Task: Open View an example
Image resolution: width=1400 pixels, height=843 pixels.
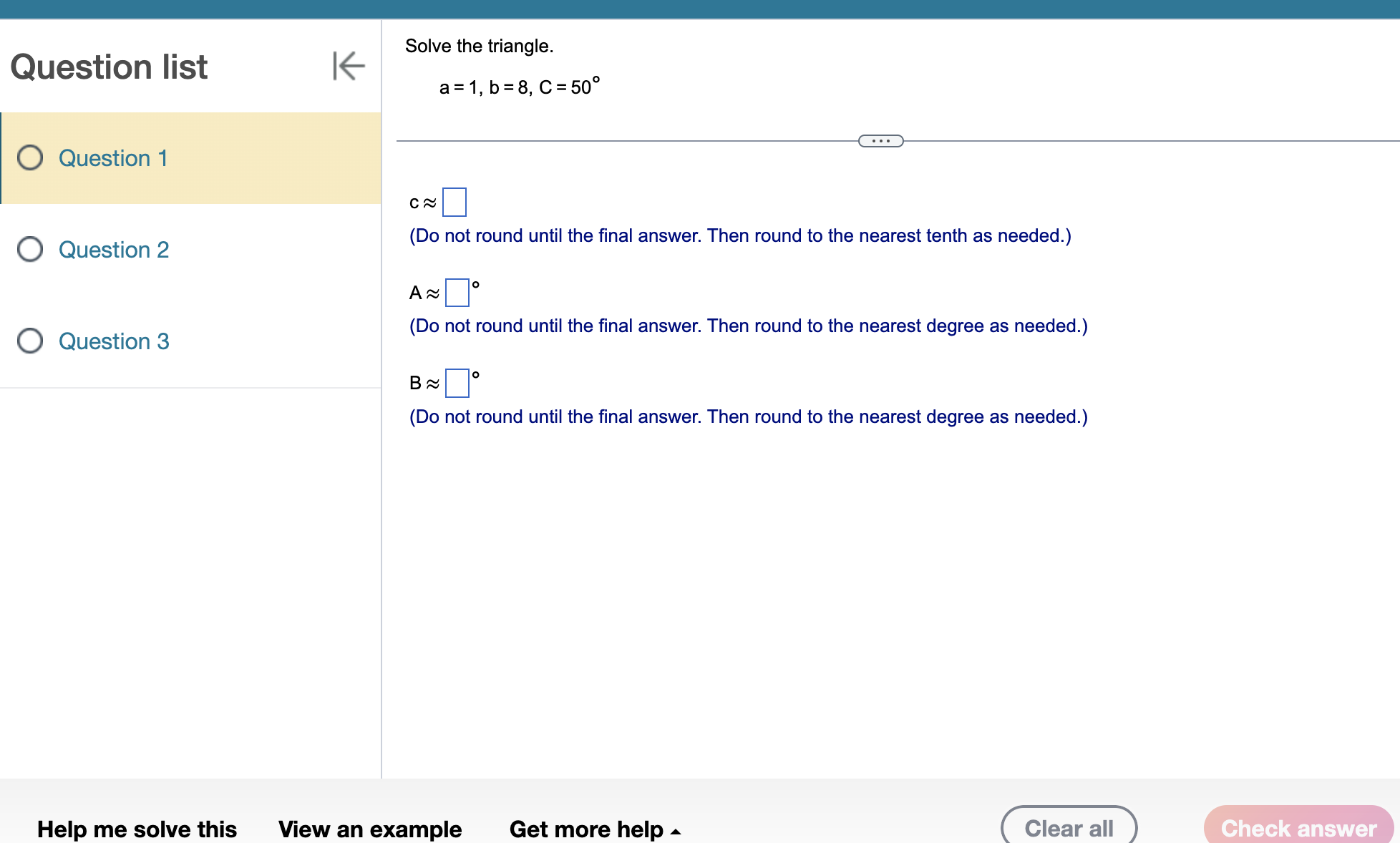Action: click(x=370, y=829)
